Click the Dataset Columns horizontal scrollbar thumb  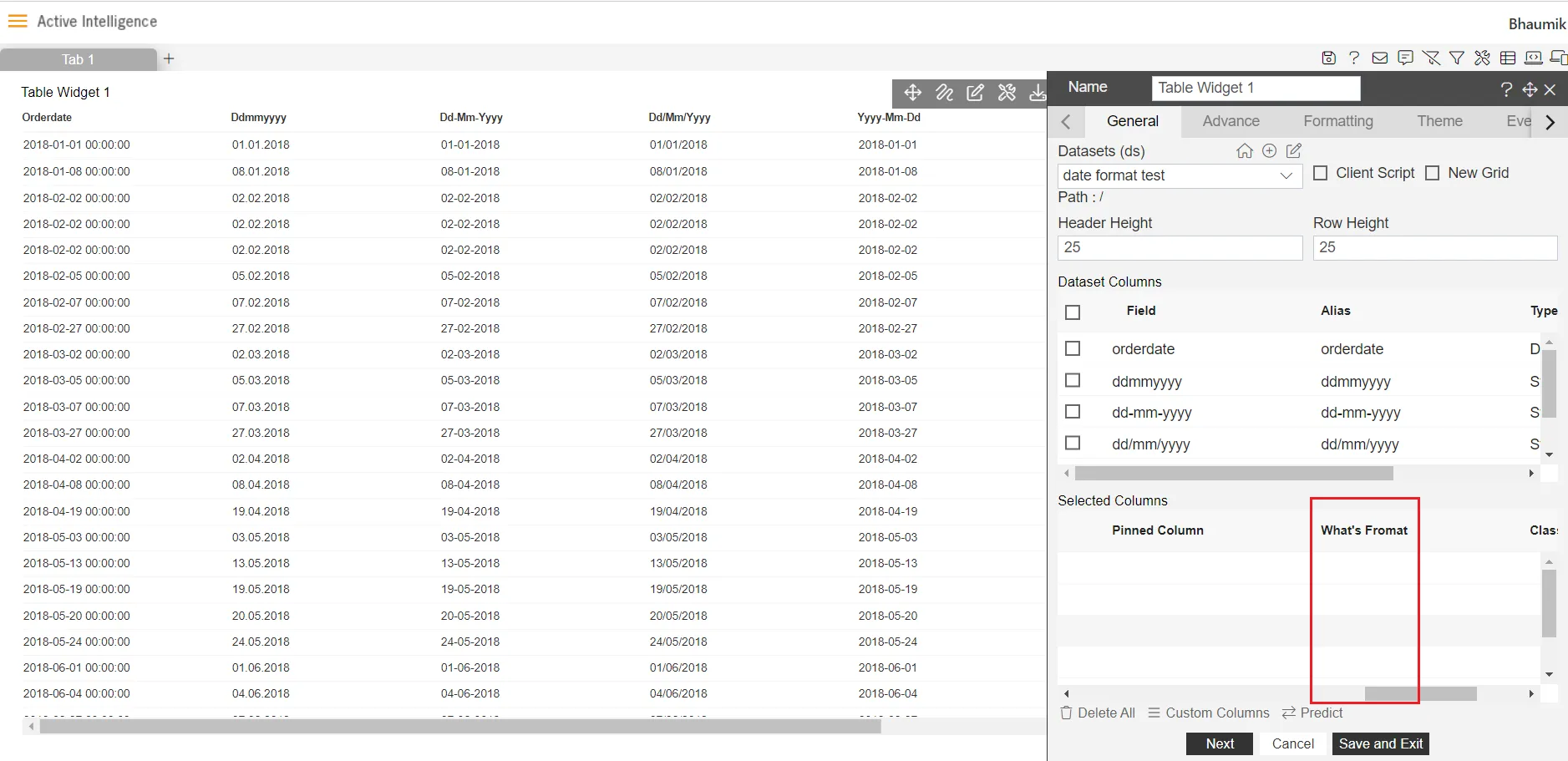pos(1234,474)
